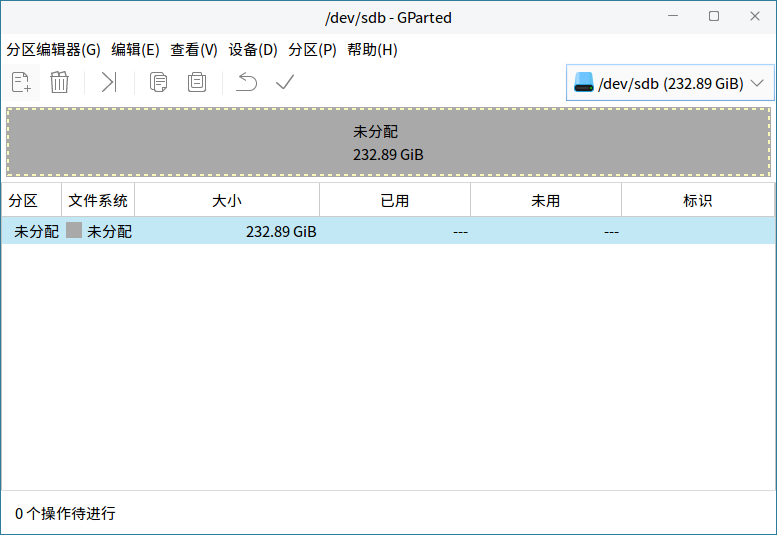Click the delete partition trash icon
Viewport: 777px width, 535px height.
point(60,83)
